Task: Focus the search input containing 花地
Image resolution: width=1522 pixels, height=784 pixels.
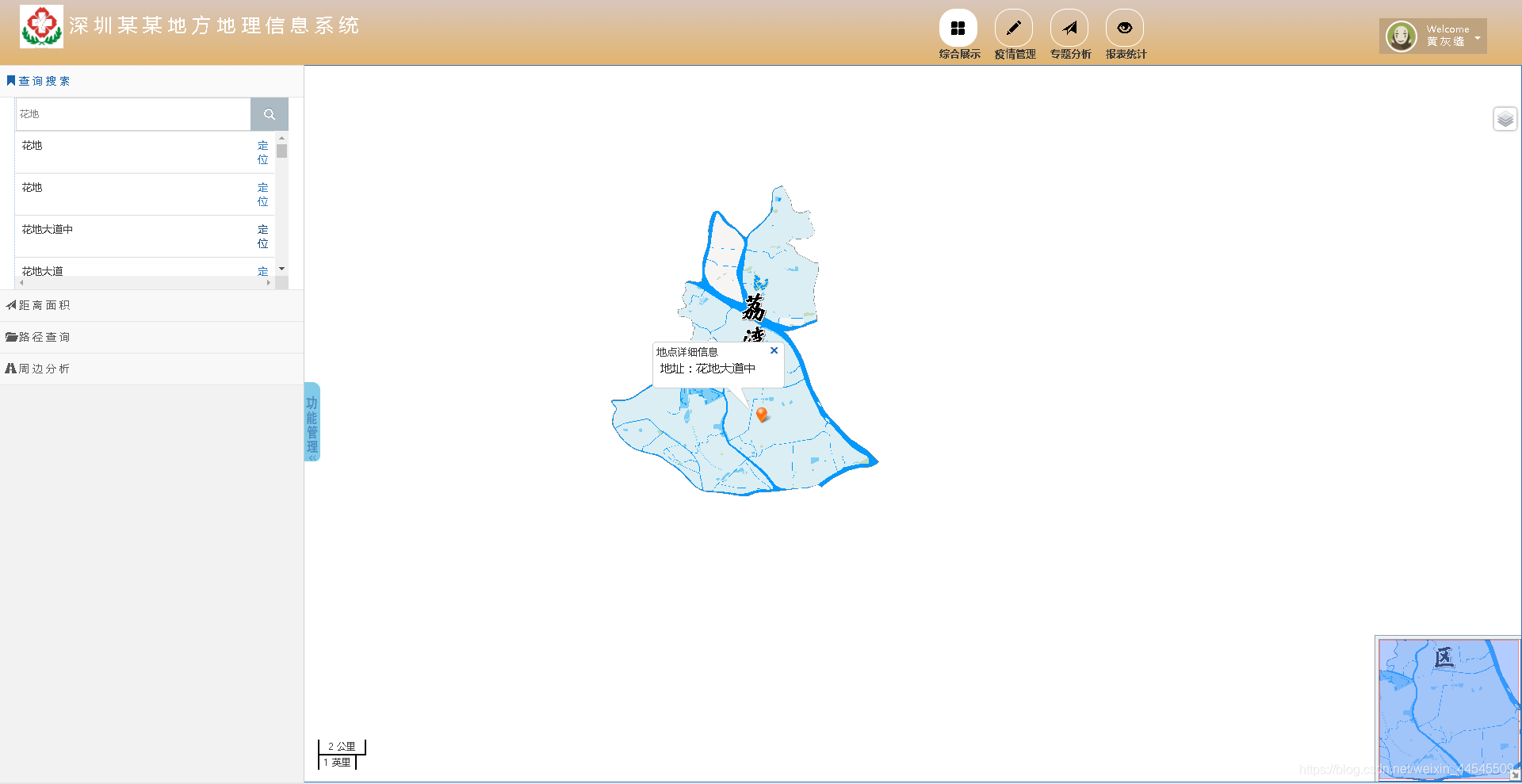Action: point(133,114)
